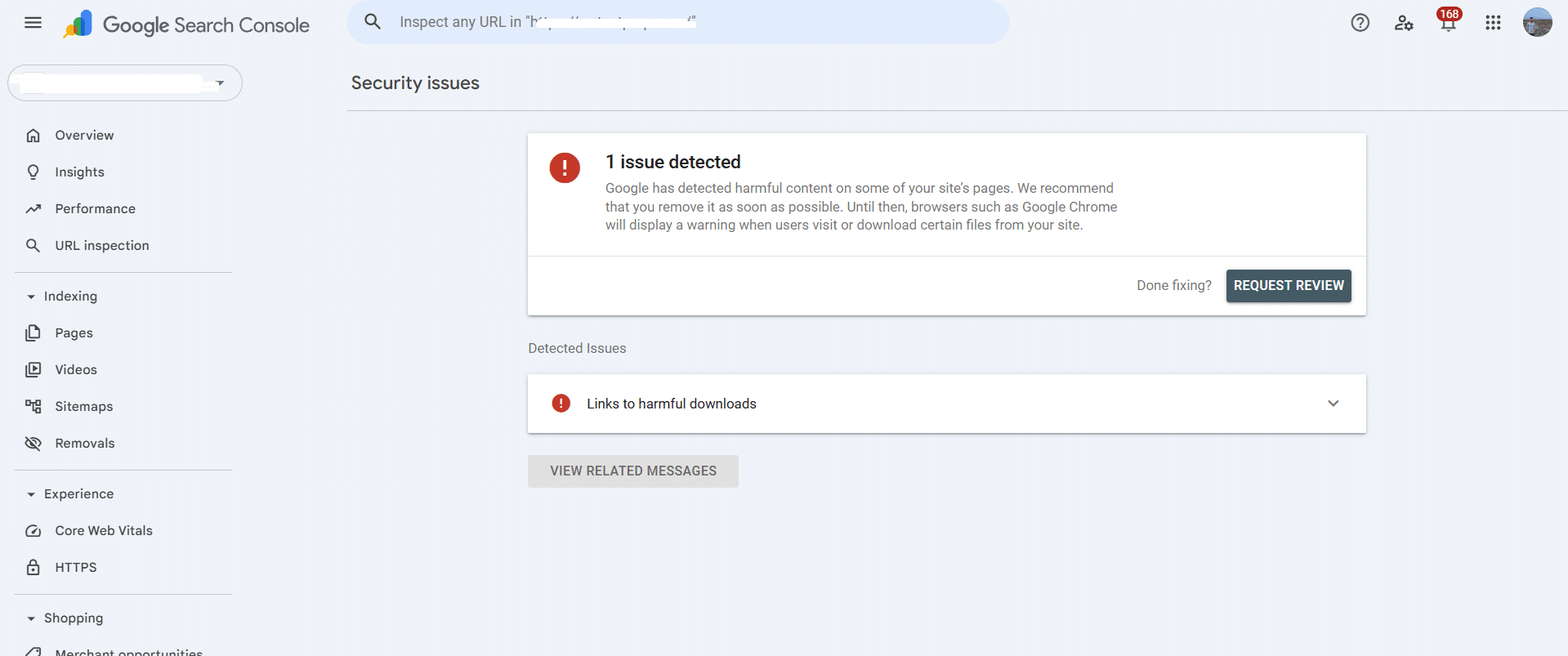Open the property selector dropdown
Image resolution: width=1568 pixels, height=656 pixels.
[125, 83]
